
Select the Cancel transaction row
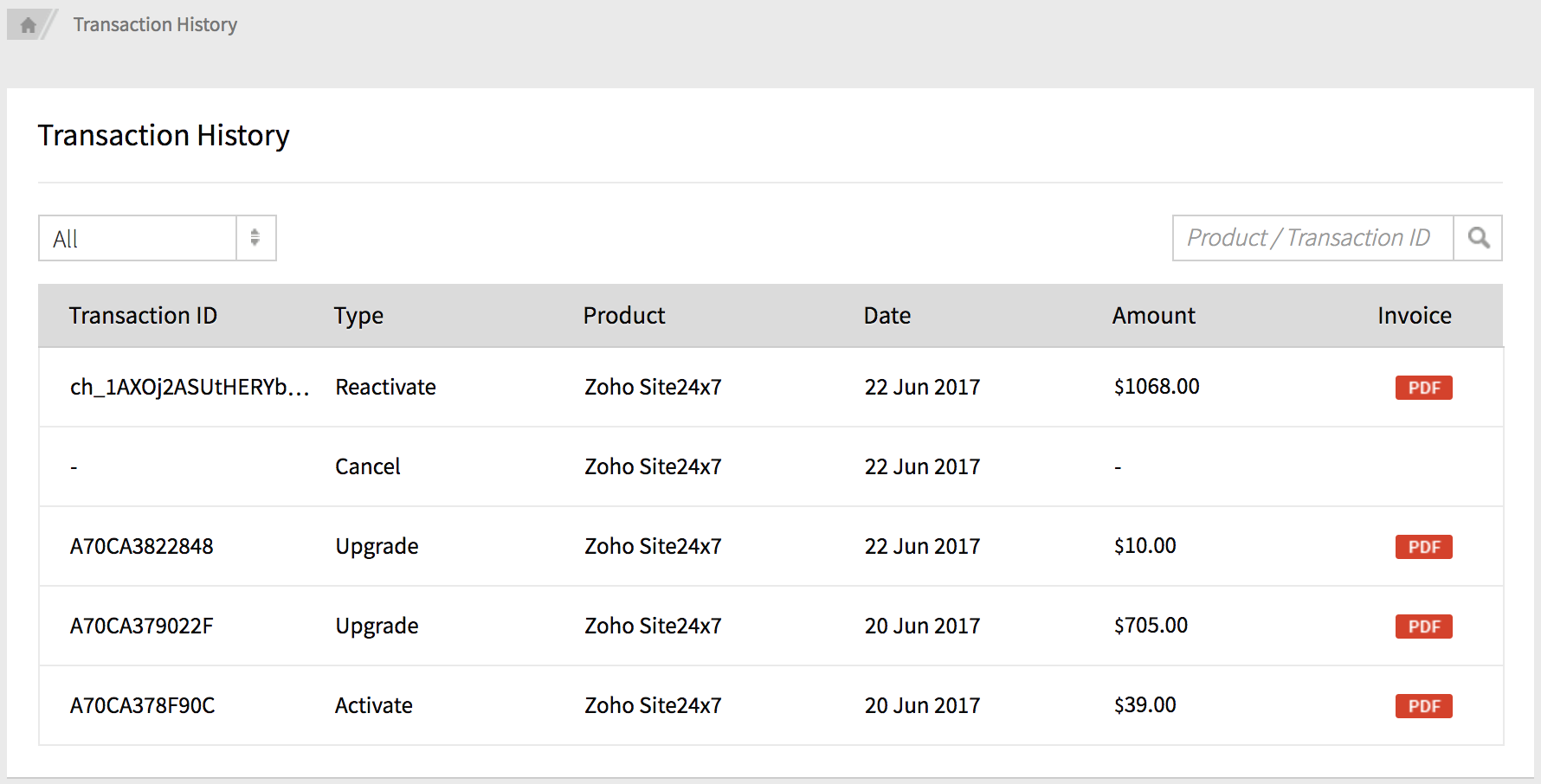click(x=368, y=466)
